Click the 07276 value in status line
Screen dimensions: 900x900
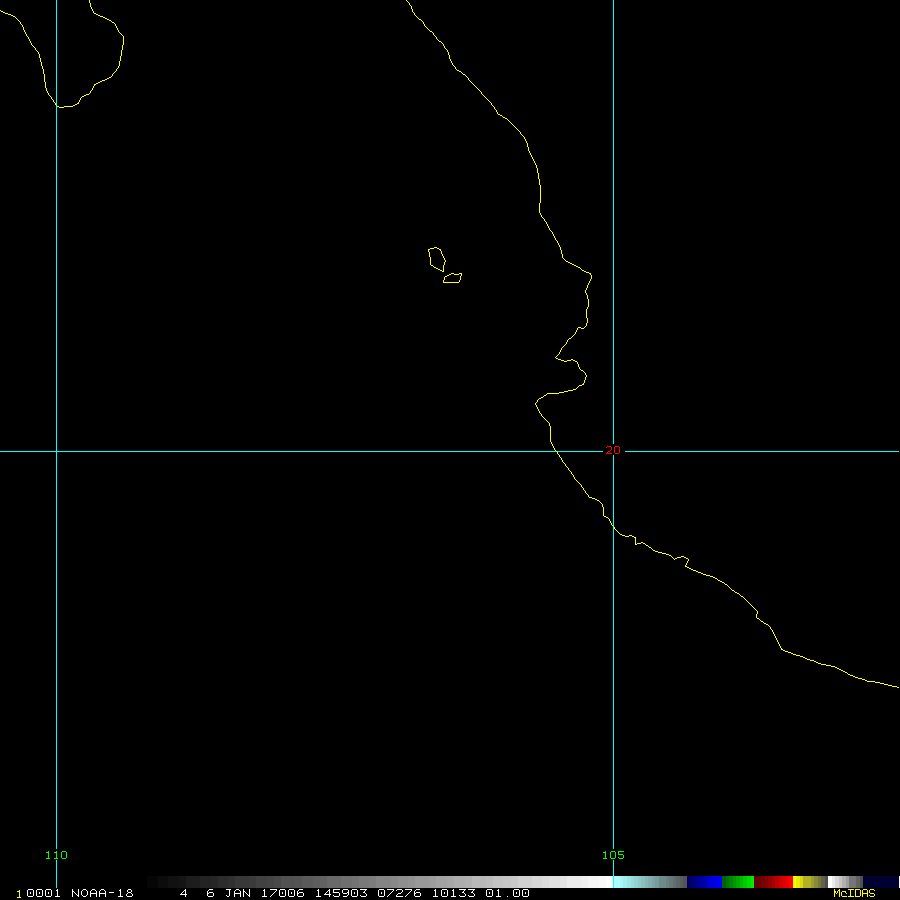pos(399,893)
